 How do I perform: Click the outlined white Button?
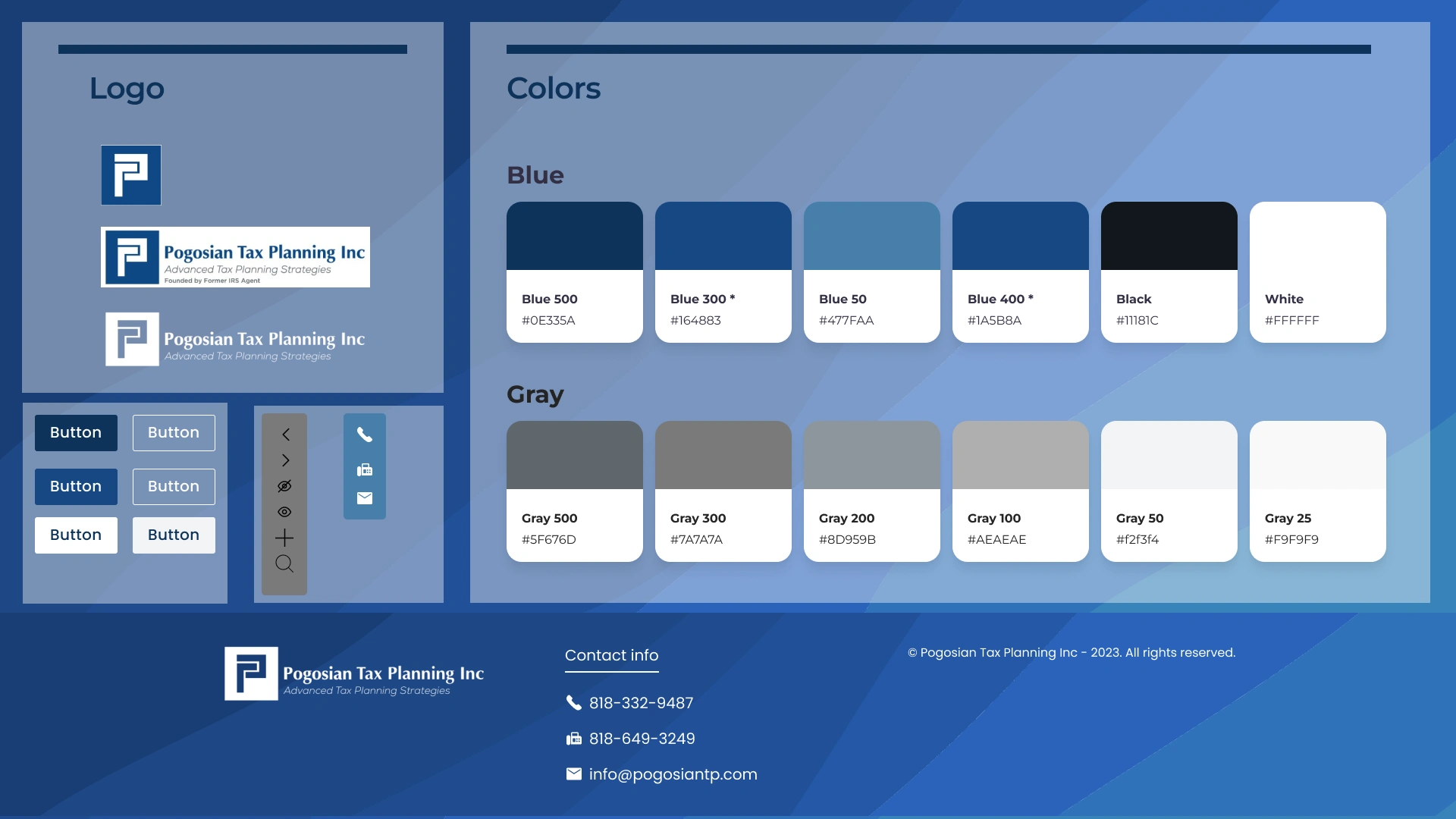tap(173, 432)
